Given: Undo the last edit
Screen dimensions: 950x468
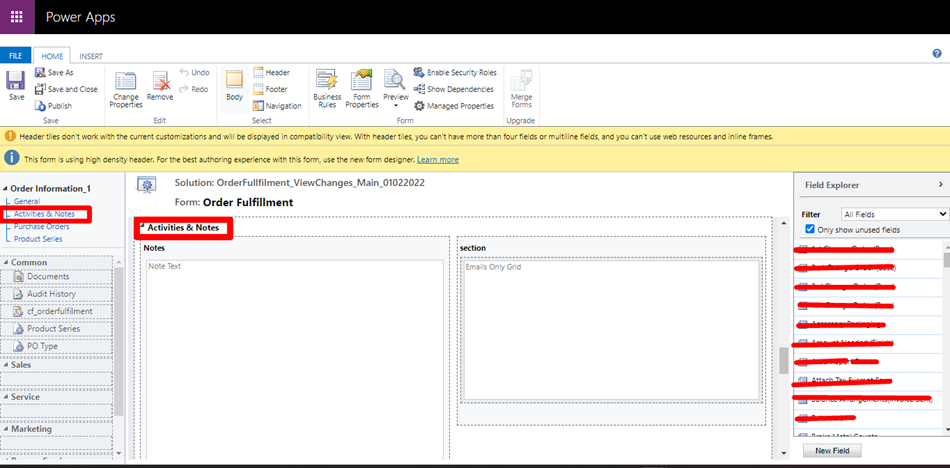Looking at the screenshot, I should pyautogui.click(x=194, y=73).
